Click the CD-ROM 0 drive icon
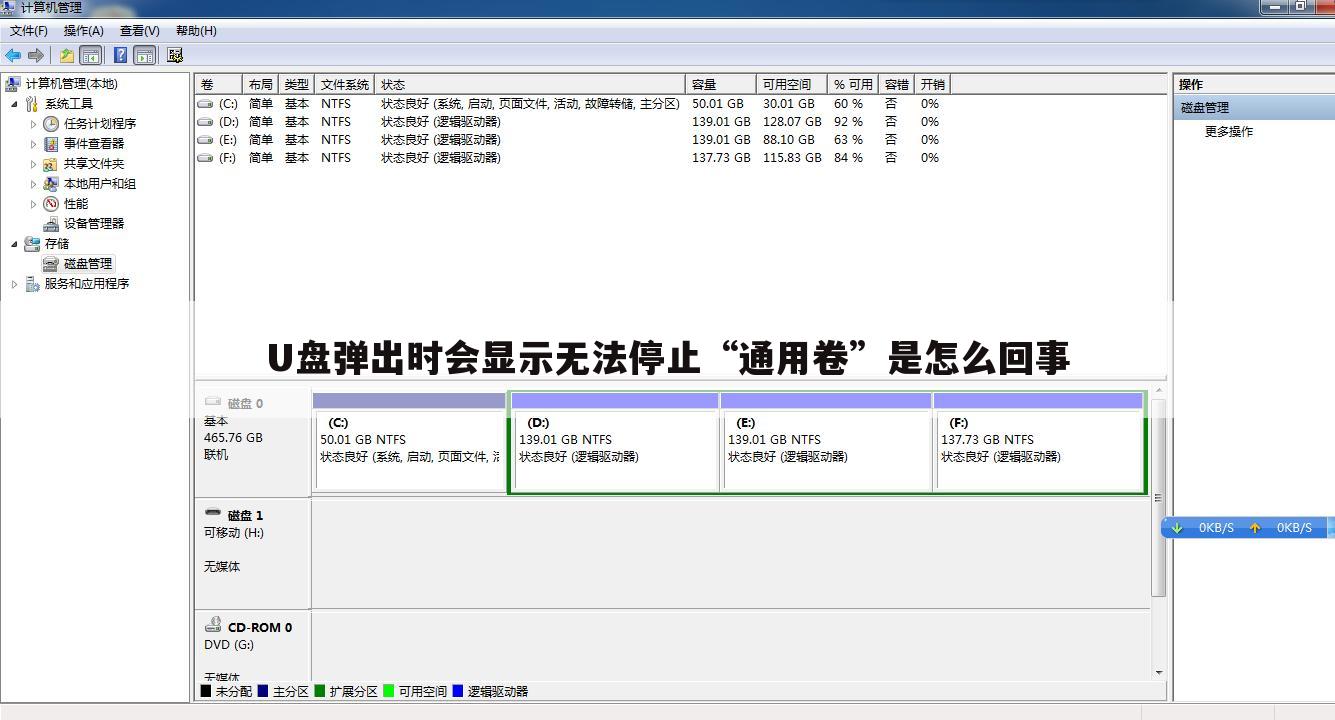The image size is (1335, 720). point(213,624)
